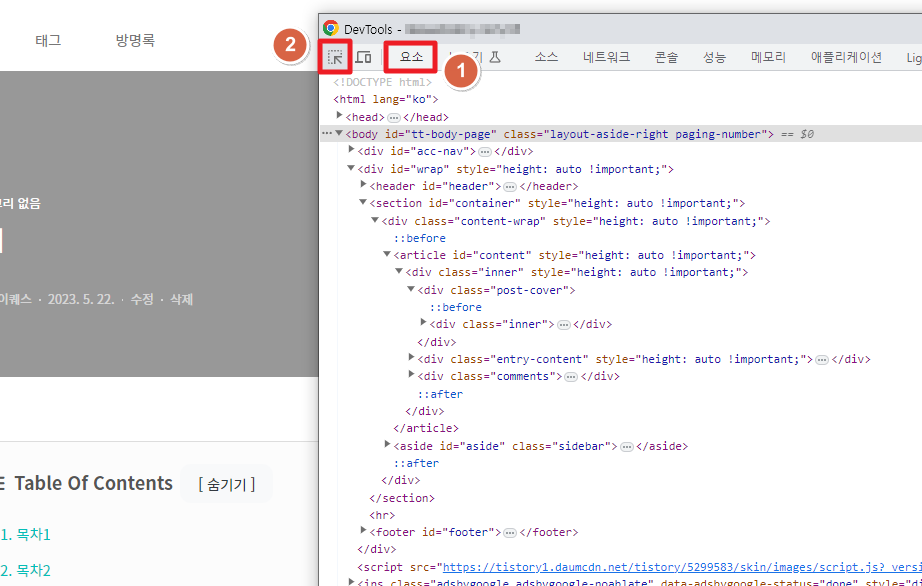Screen dimensions: 922x586
Task: Expand the div comments node
Action: (x=412, y=374)
